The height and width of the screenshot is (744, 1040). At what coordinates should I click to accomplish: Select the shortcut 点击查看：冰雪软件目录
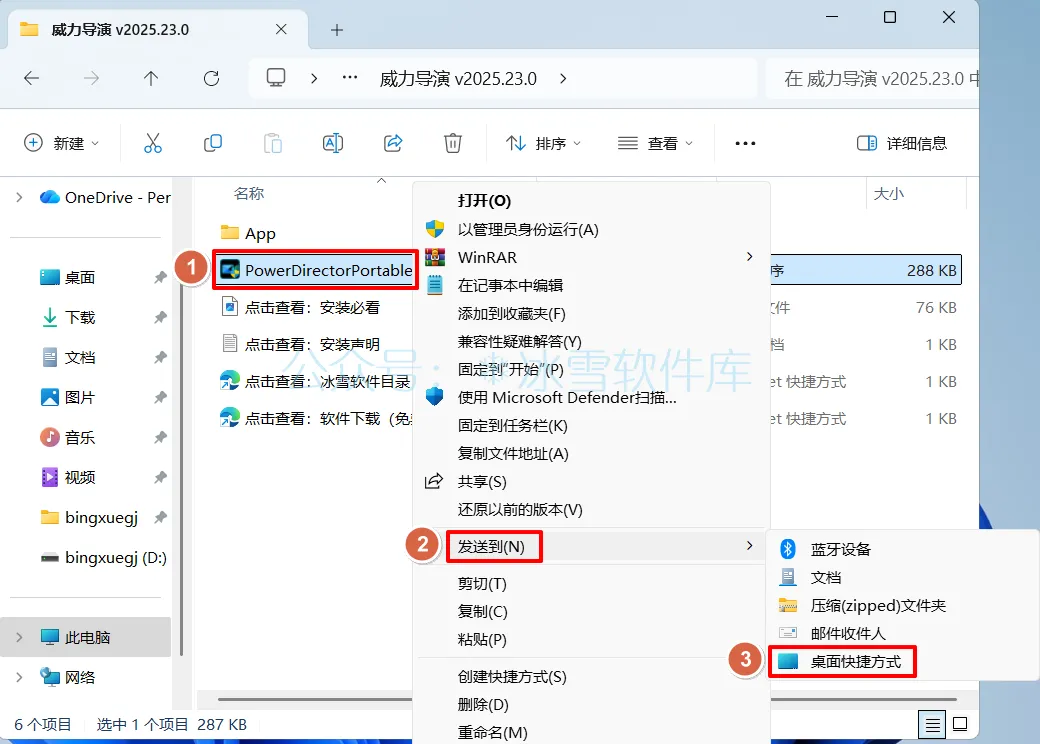tap(316, 381)
